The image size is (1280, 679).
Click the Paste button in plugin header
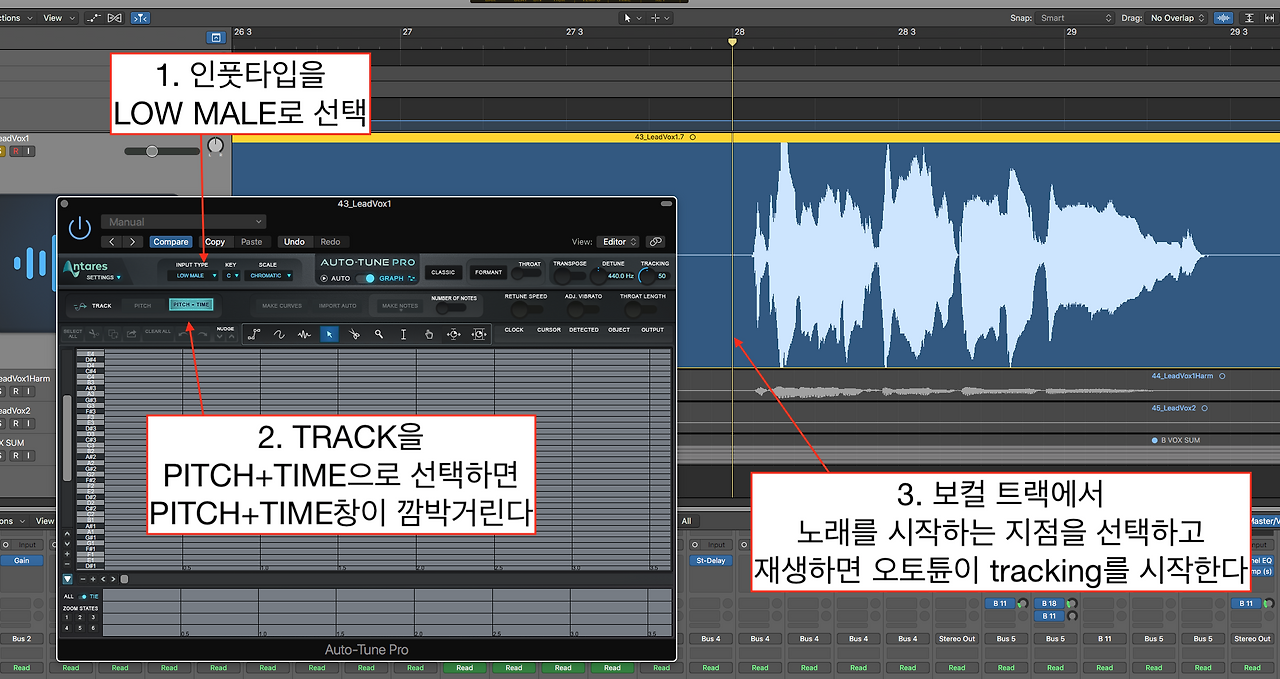[x=252, y=242]
